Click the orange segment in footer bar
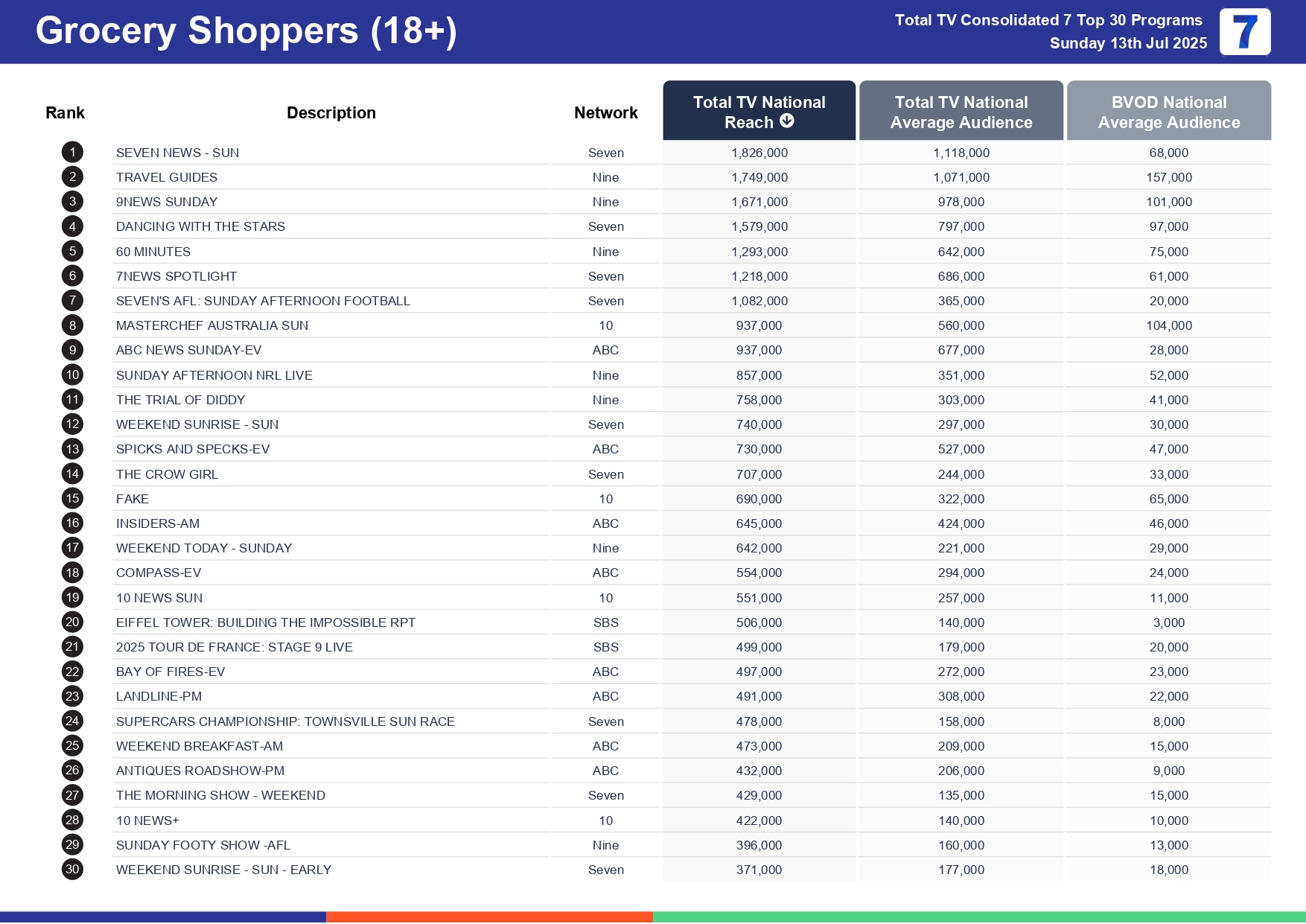 coord(489,917)
